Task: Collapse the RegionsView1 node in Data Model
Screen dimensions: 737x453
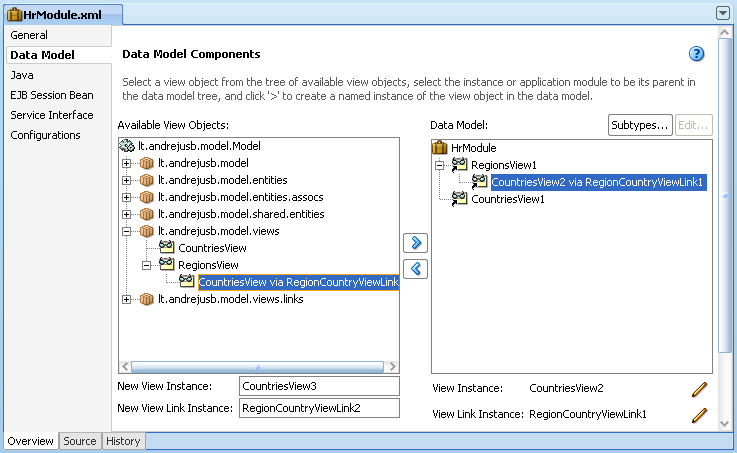Action: [x=439, y=165]
